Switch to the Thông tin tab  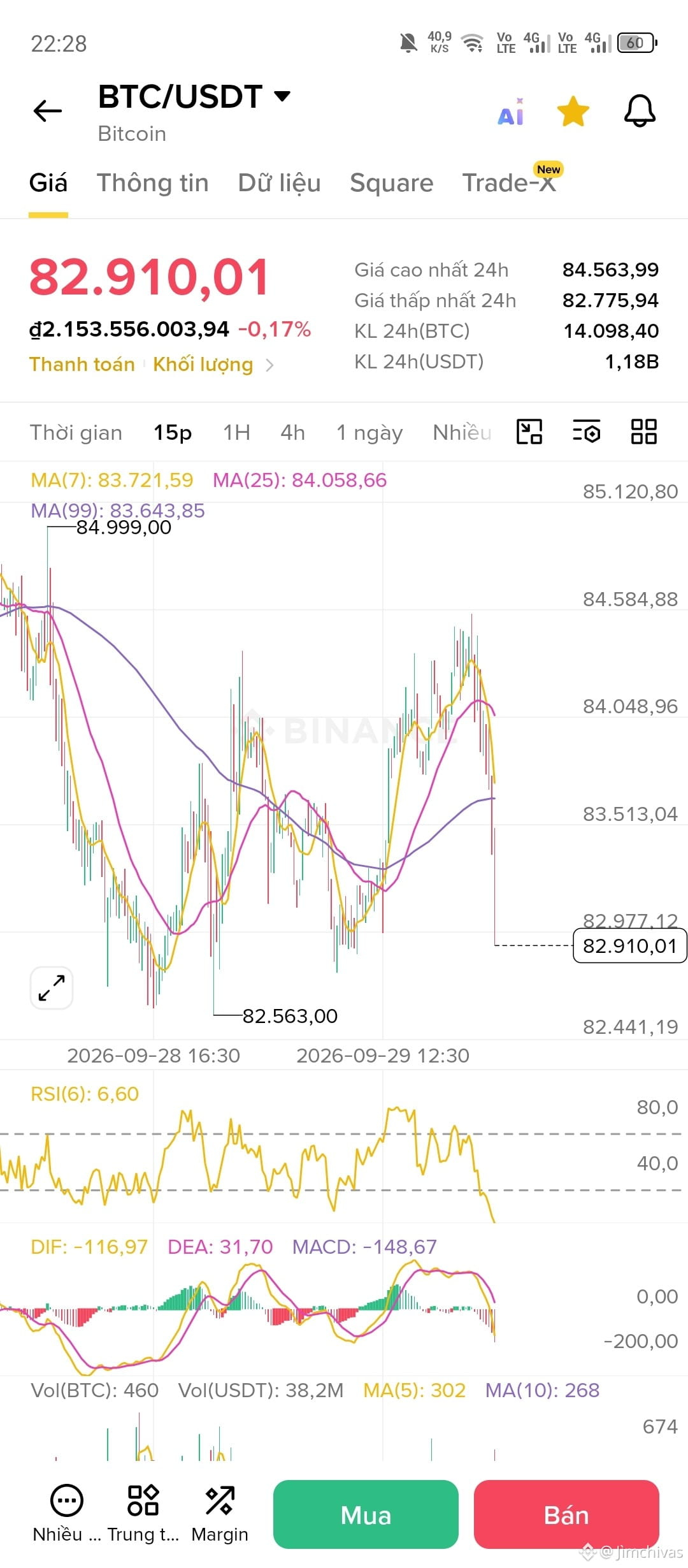[153, 183]
